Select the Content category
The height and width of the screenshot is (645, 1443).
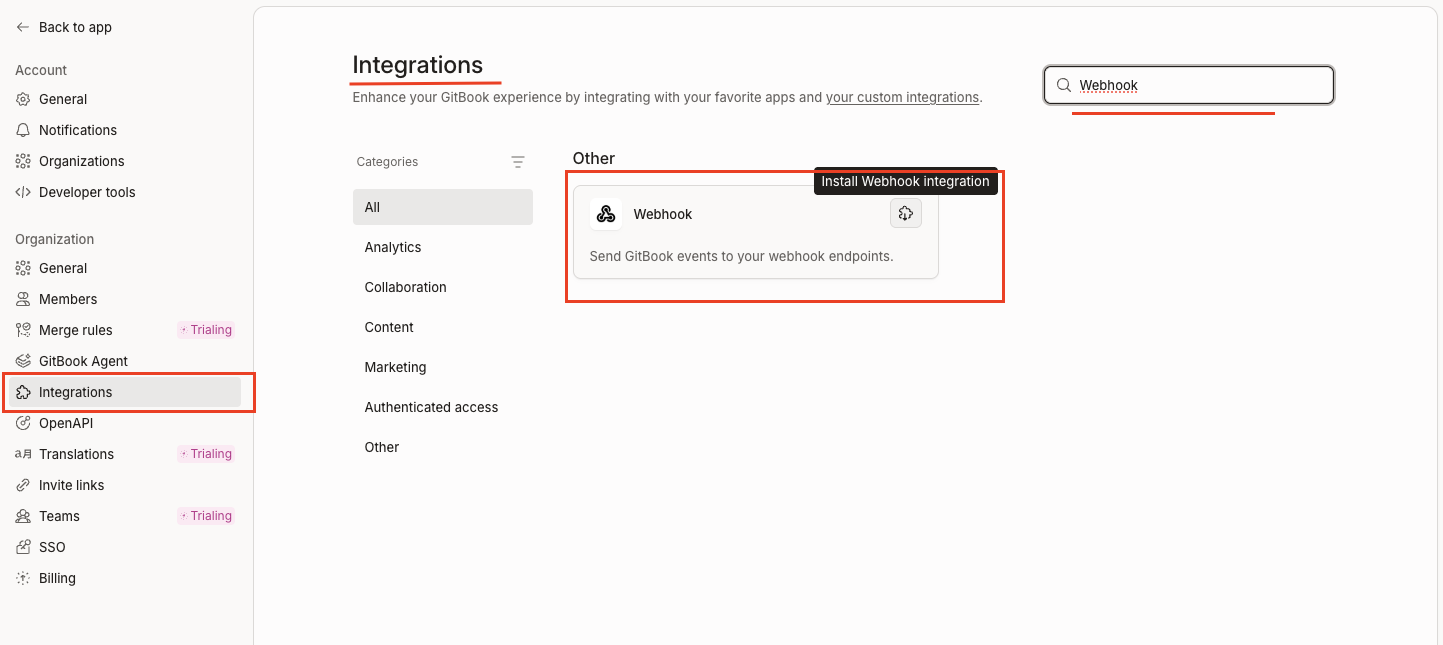click(x=443, y=327)
